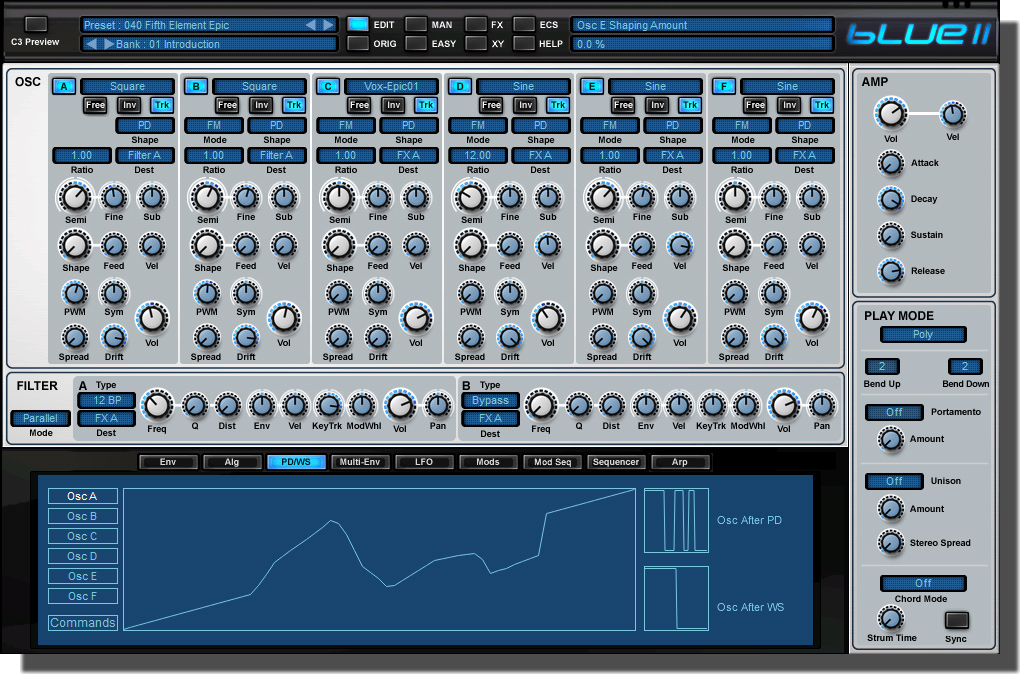This screenshot has height=674, width=1020.
Task: Select the previous preset arrow
Action: click(x=311, y=25)
